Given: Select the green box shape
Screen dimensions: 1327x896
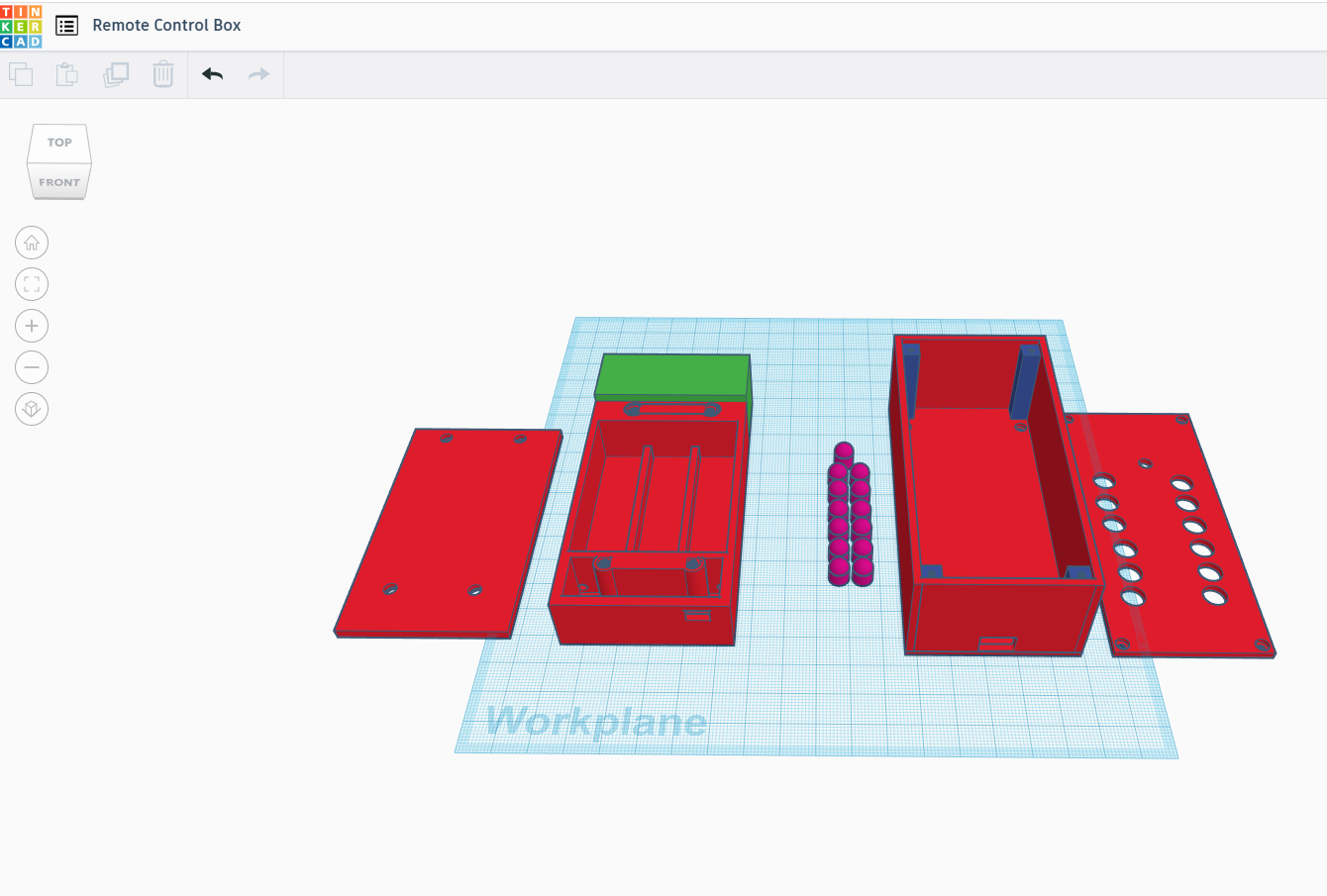Looking at the screenshot, I should coord(673,377).
